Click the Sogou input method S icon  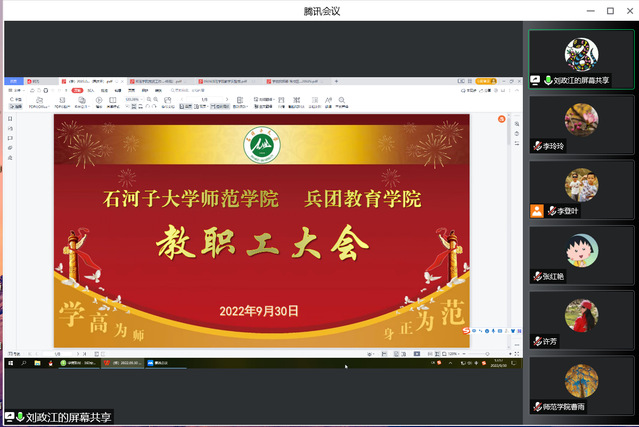click(x=466, y=331)
